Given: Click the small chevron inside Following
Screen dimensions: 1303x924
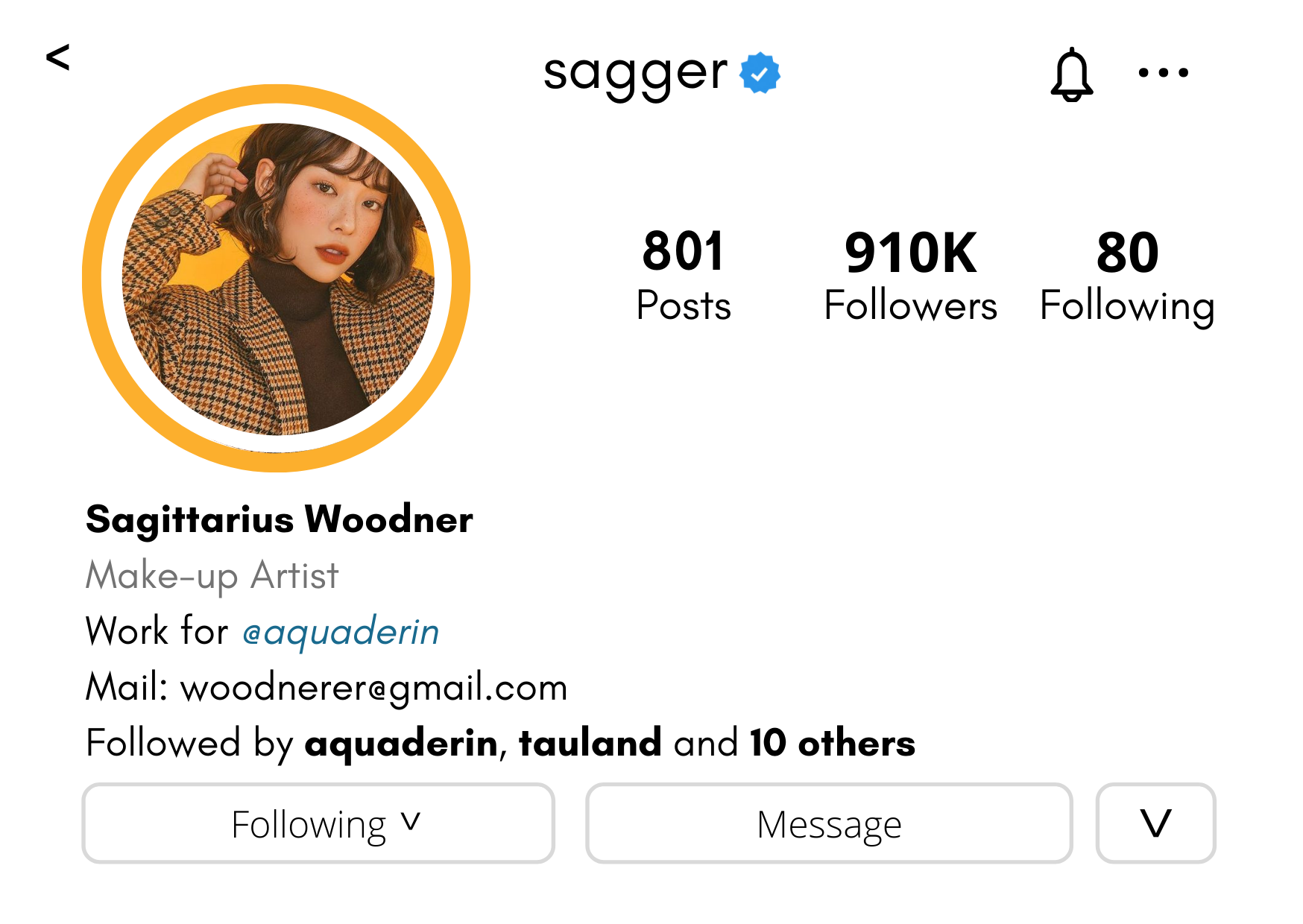Looking at the screenshot, I should [x=411, y=820].
